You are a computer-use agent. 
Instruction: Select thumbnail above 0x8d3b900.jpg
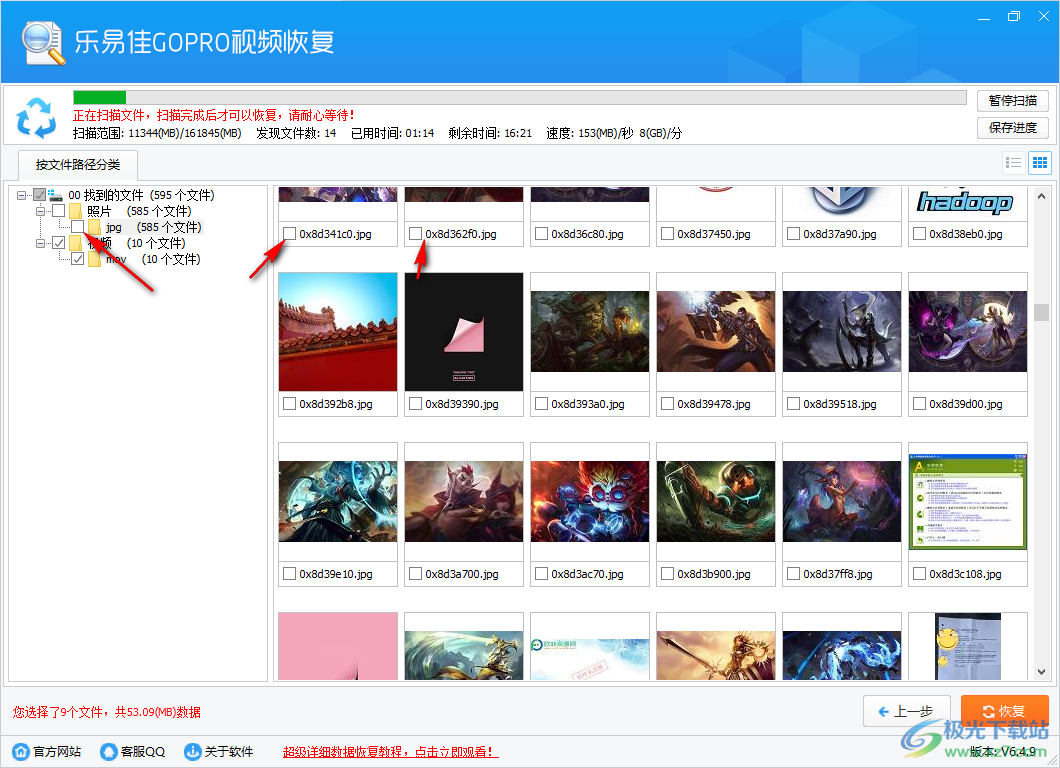click(716, 502)
